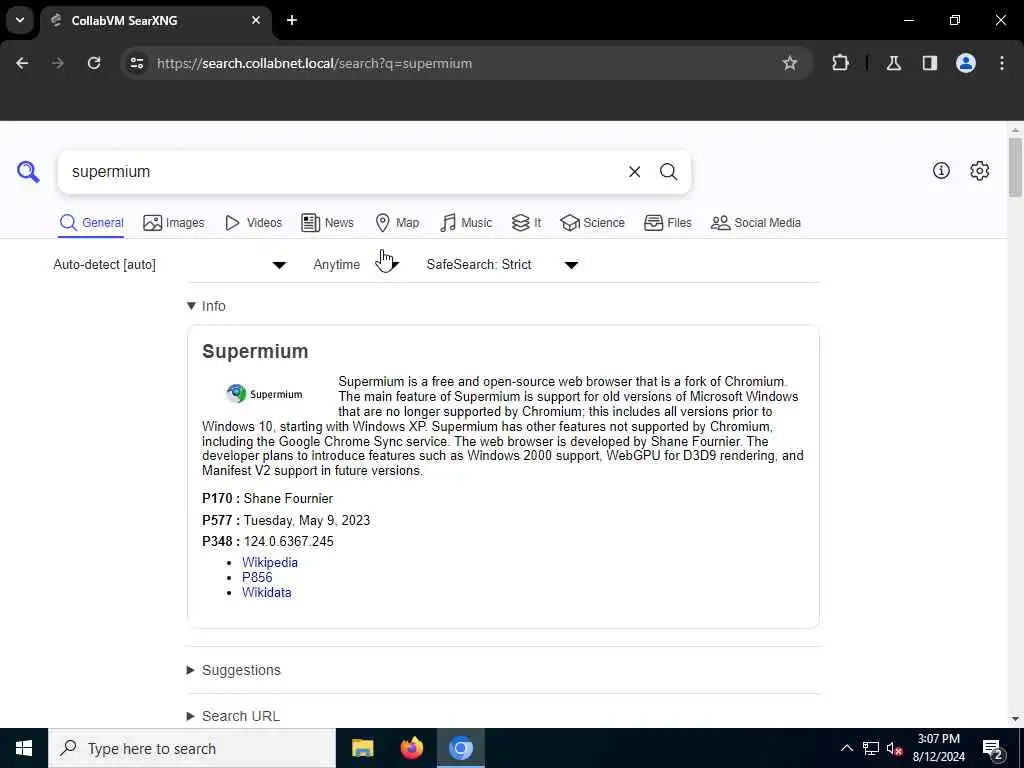The height and width of the screenshot is (768, 1024).
Task: Open browser extensions puzzle icon
Action: [x=840, y=63]
